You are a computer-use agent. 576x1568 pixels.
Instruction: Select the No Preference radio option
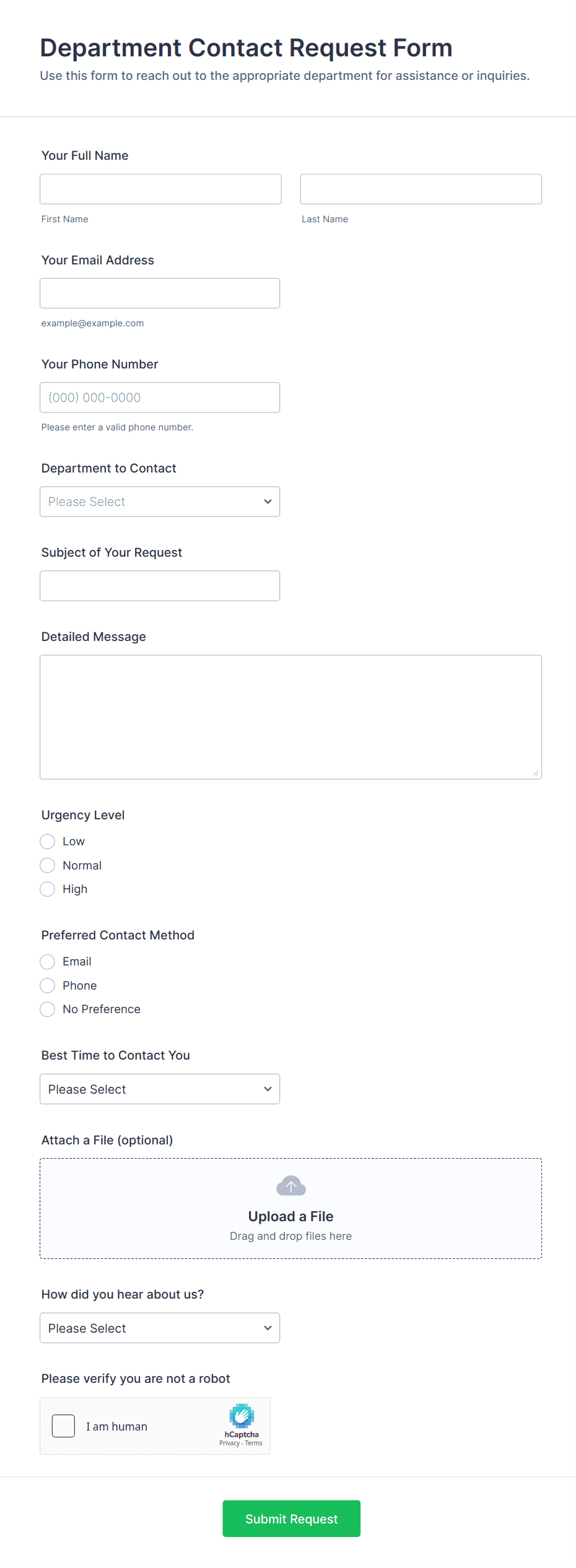pyautogui.click(x=48, y=1009)
